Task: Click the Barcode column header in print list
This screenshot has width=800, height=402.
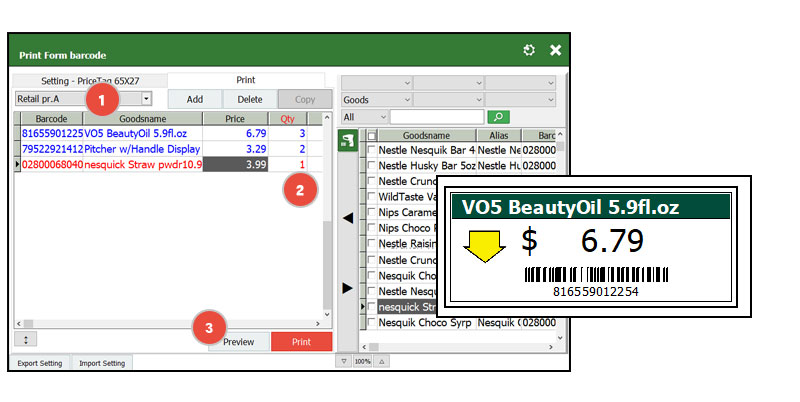Action: click(x=52, y=119)
